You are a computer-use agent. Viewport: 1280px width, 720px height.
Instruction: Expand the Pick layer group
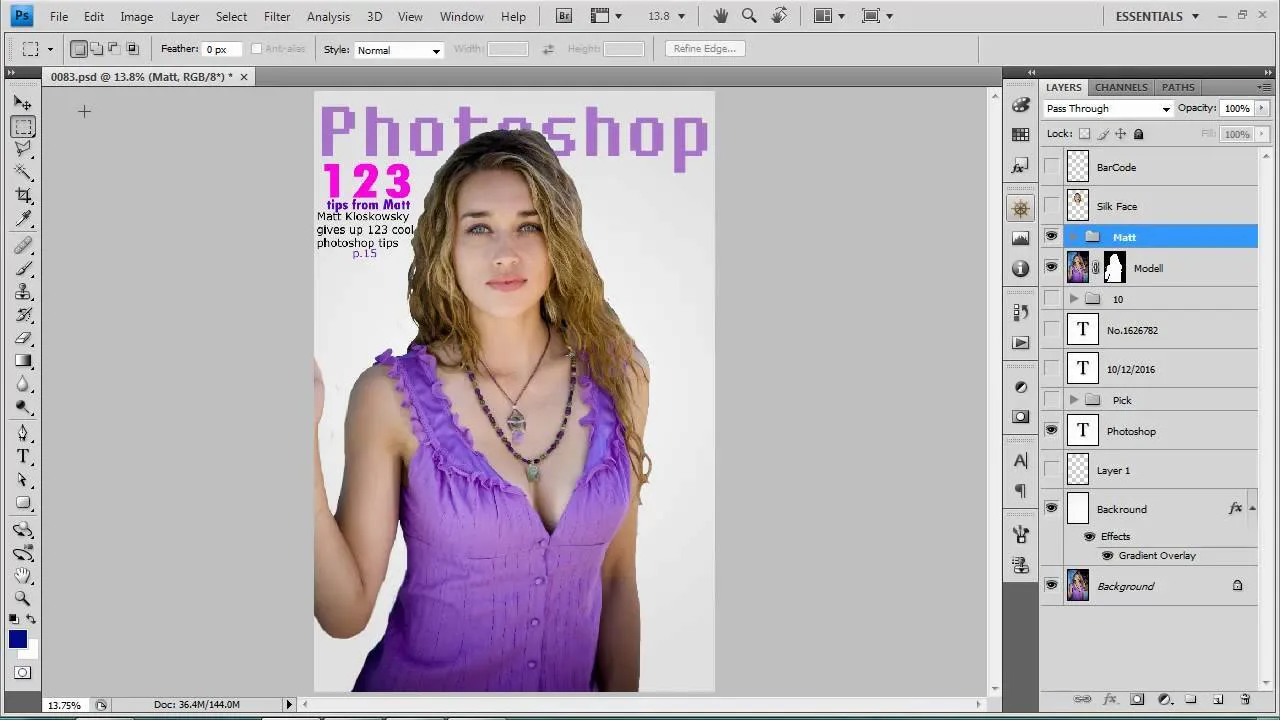(1073, 400)
